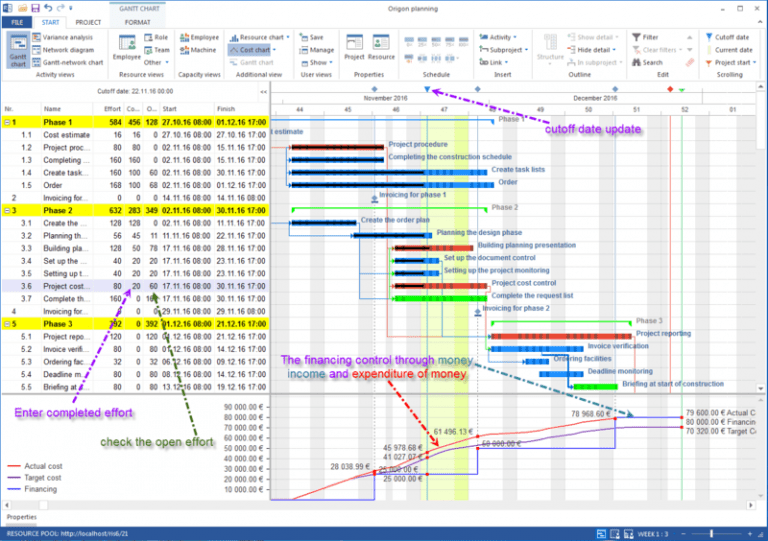Click the Save icon in title bar

tap(35, 8)
